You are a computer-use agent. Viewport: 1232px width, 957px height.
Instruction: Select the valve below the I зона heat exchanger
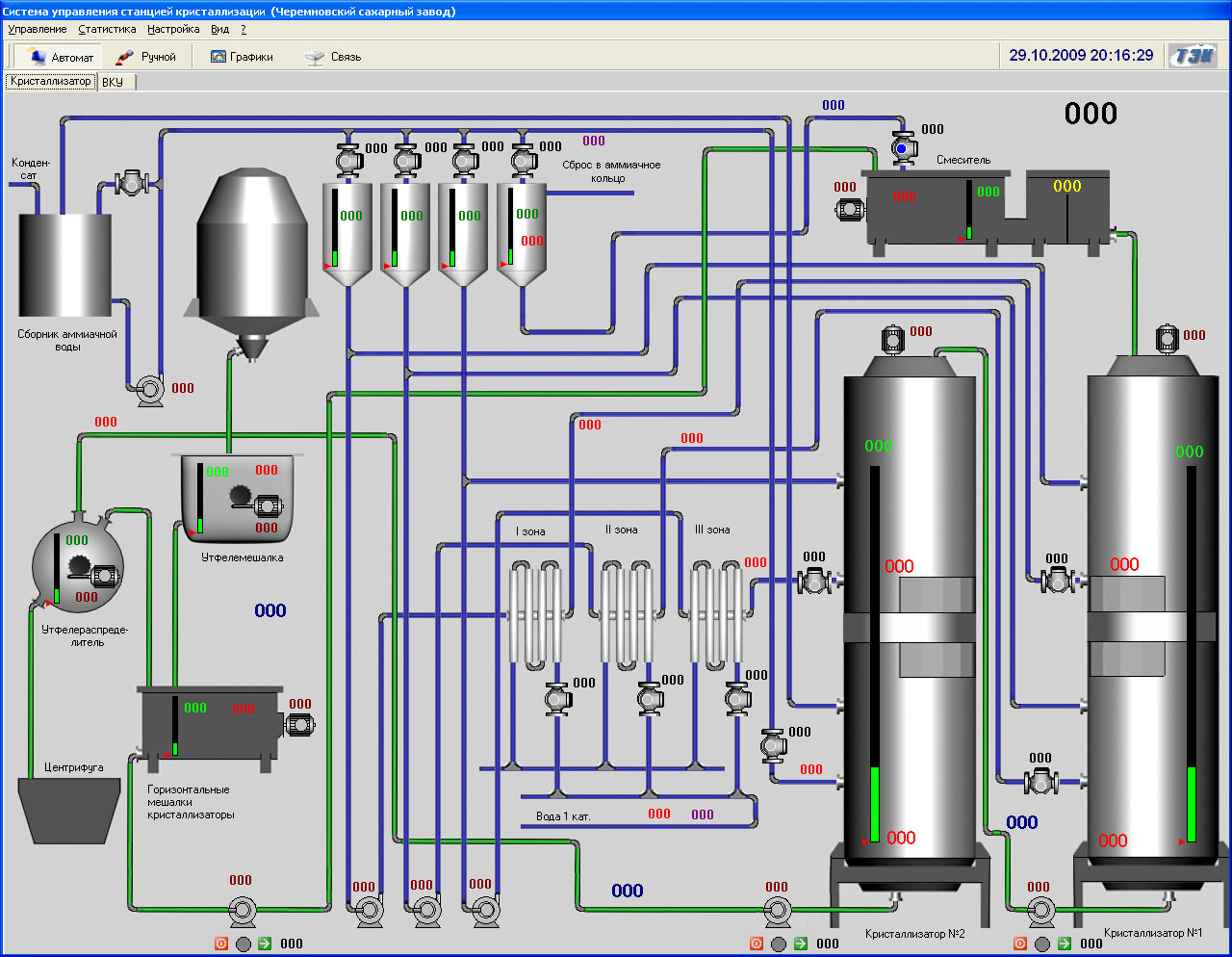pos(557,698)
